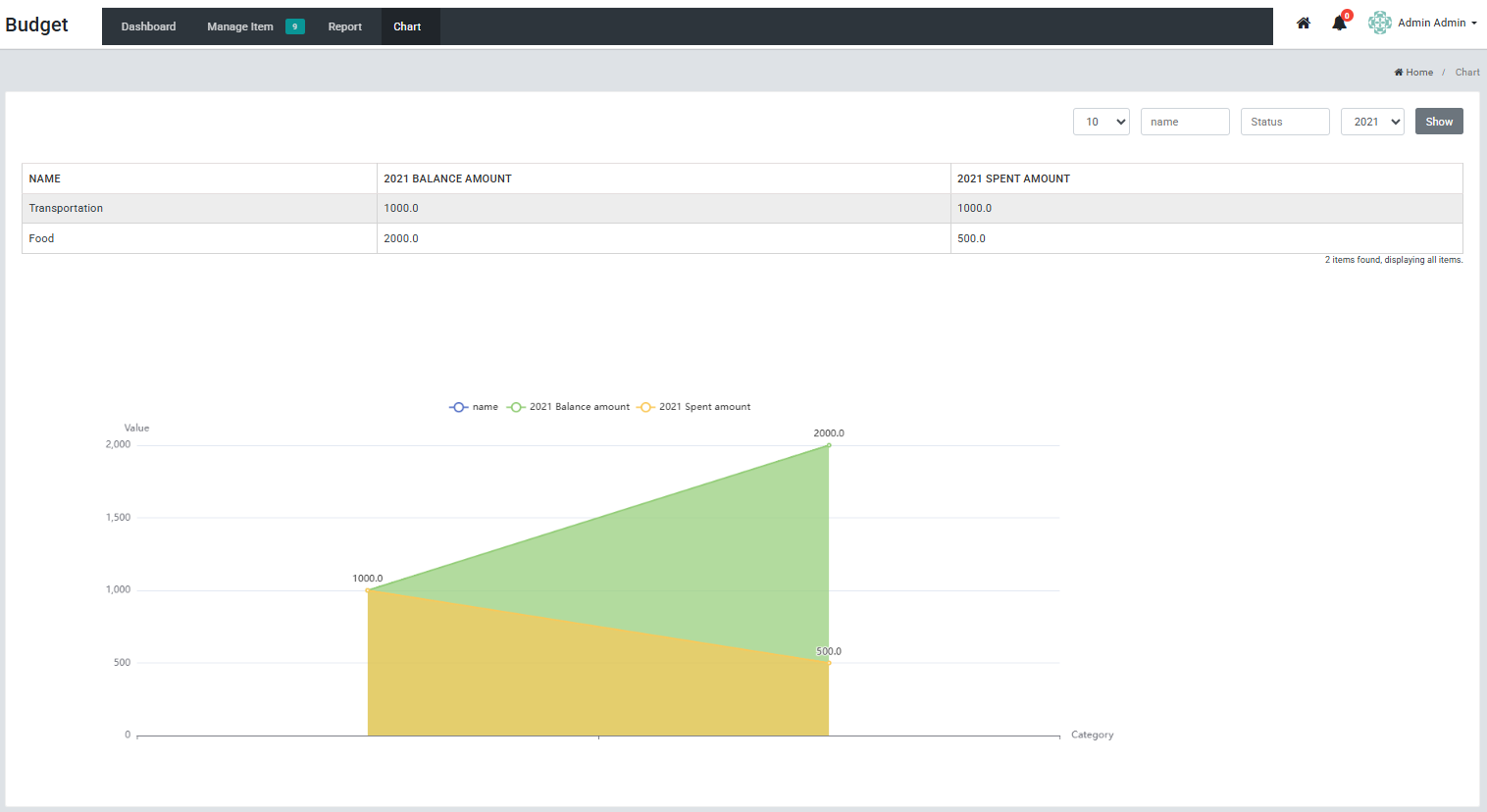Toggle 2021 Spent amount legend series
Screen dimensions: 1487x812
pos(694,407)
